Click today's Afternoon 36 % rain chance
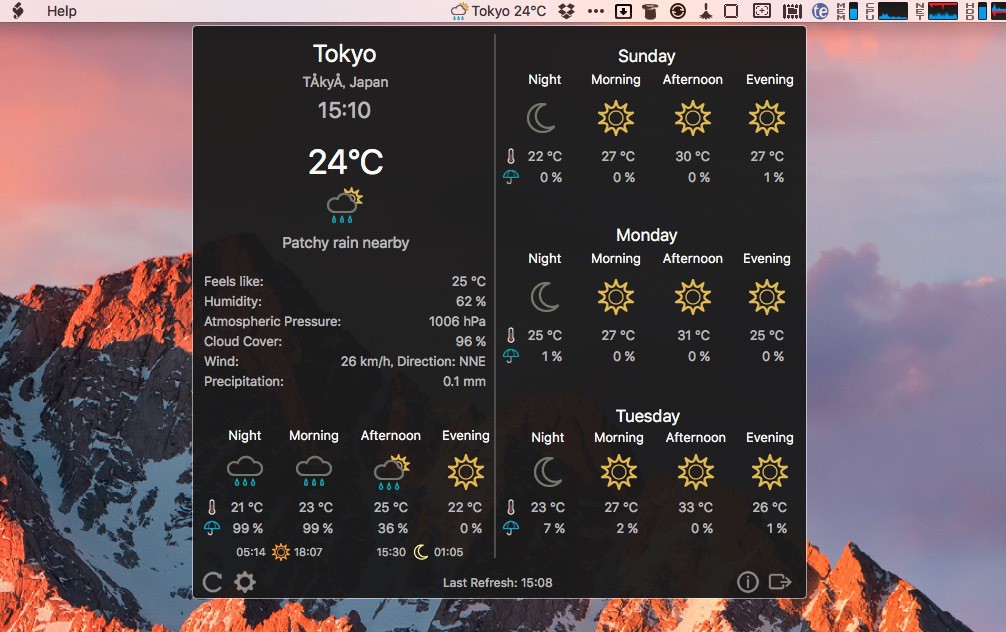 392,528
